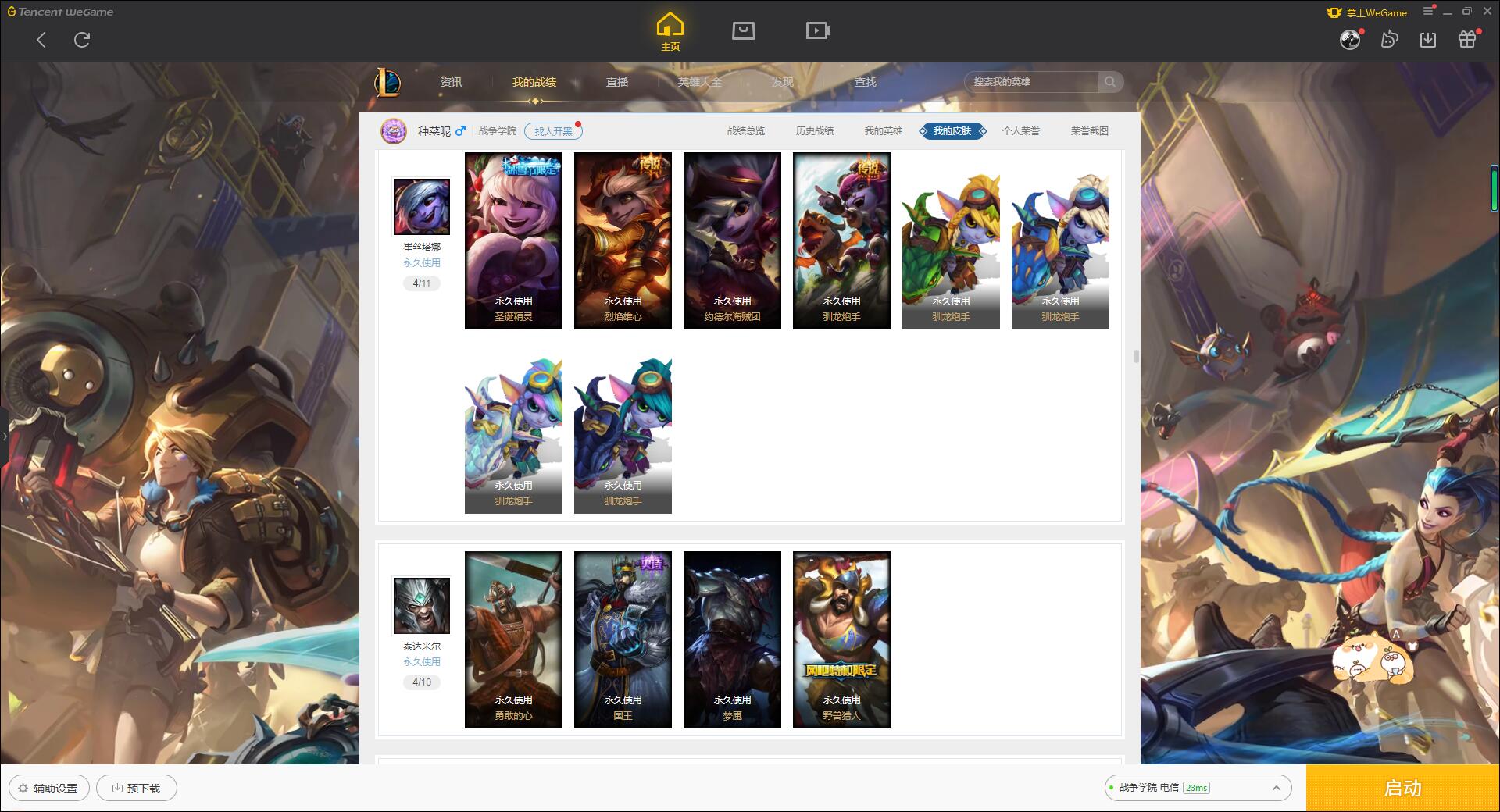Click 掌上WeGame link
This screenshot has height=812, width=1500.
[x=1368, y=12]
